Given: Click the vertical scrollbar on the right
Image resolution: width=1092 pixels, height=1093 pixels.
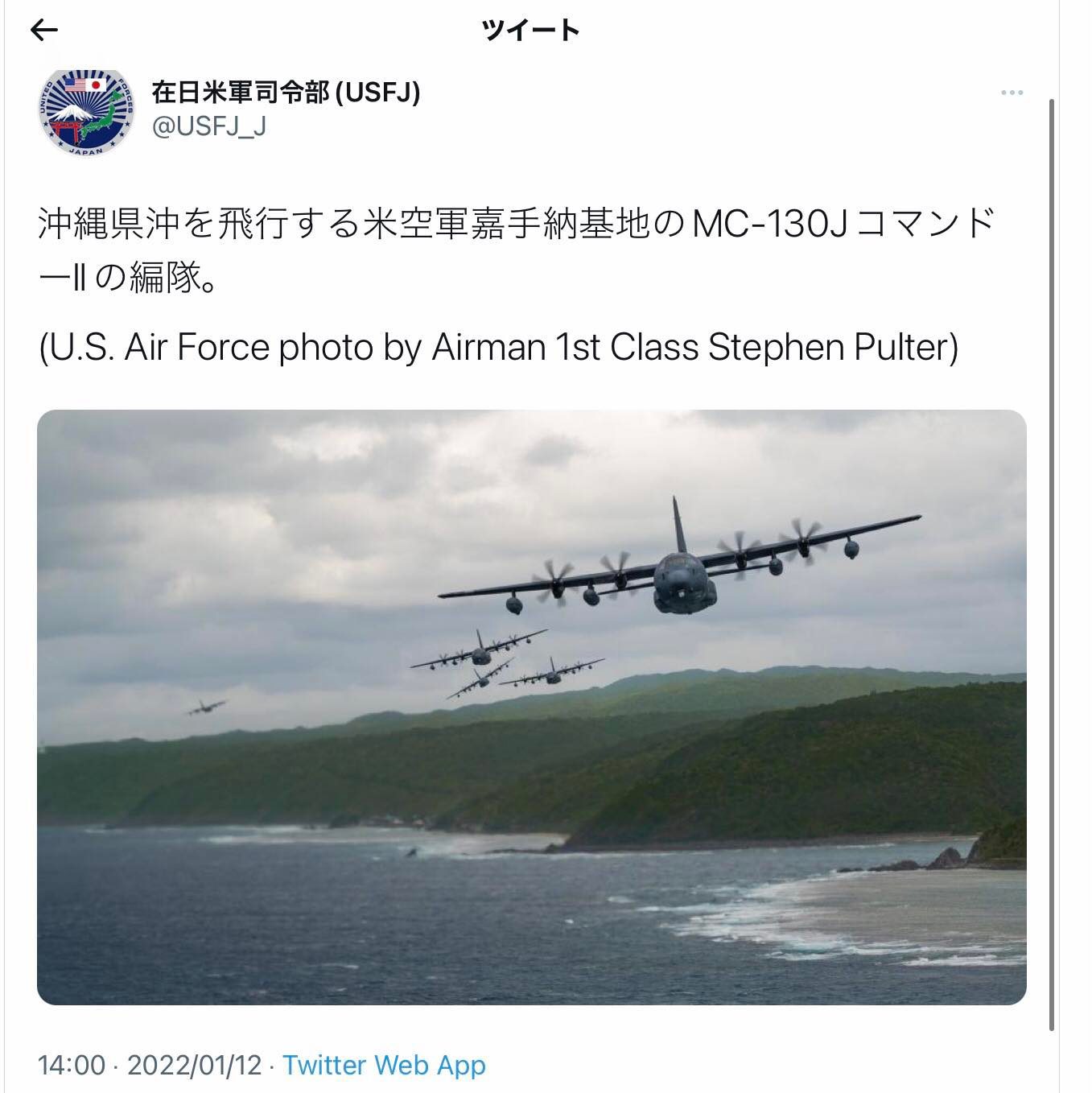Looking at the screenshot, I should click(1052, 563).
